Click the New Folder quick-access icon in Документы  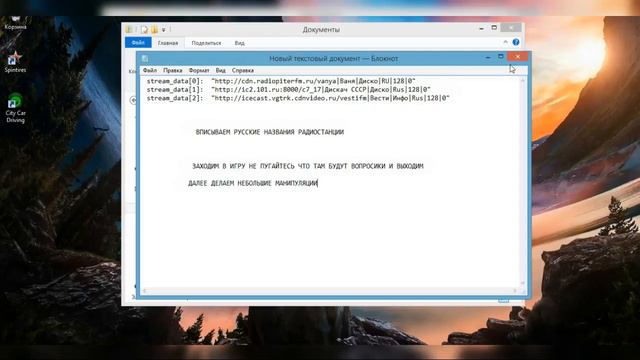(154, 29)
